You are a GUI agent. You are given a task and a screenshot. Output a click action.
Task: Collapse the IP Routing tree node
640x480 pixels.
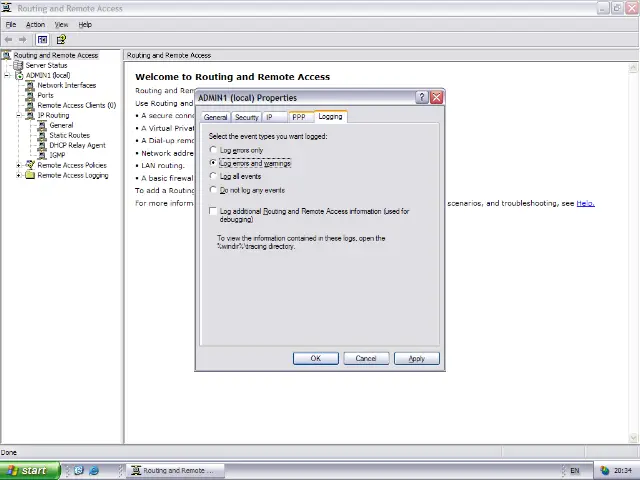[19, 116]
